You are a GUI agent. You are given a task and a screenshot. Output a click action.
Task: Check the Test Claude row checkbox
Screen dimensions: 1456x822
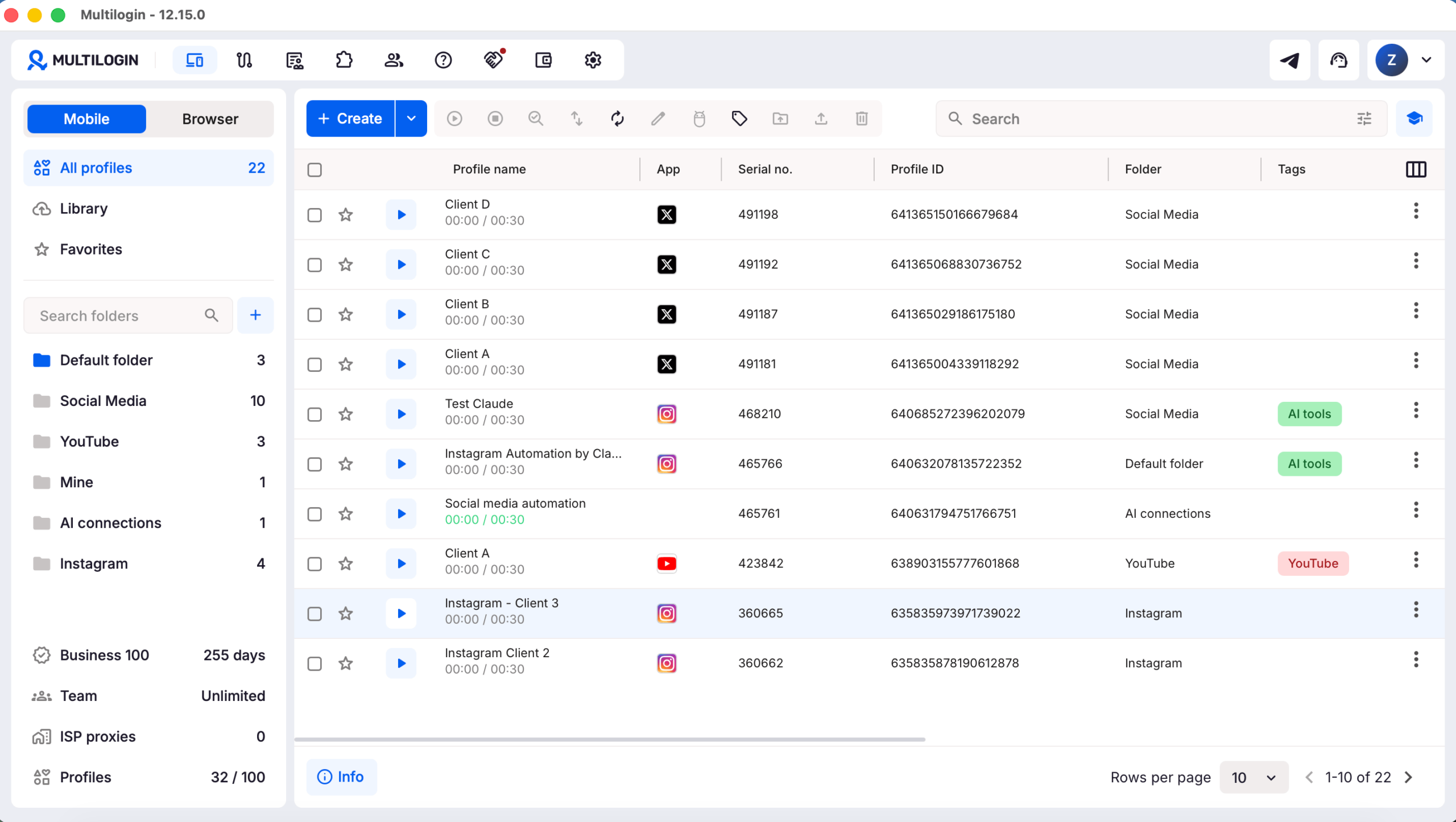pyautogui.click(x=315, y=414)
